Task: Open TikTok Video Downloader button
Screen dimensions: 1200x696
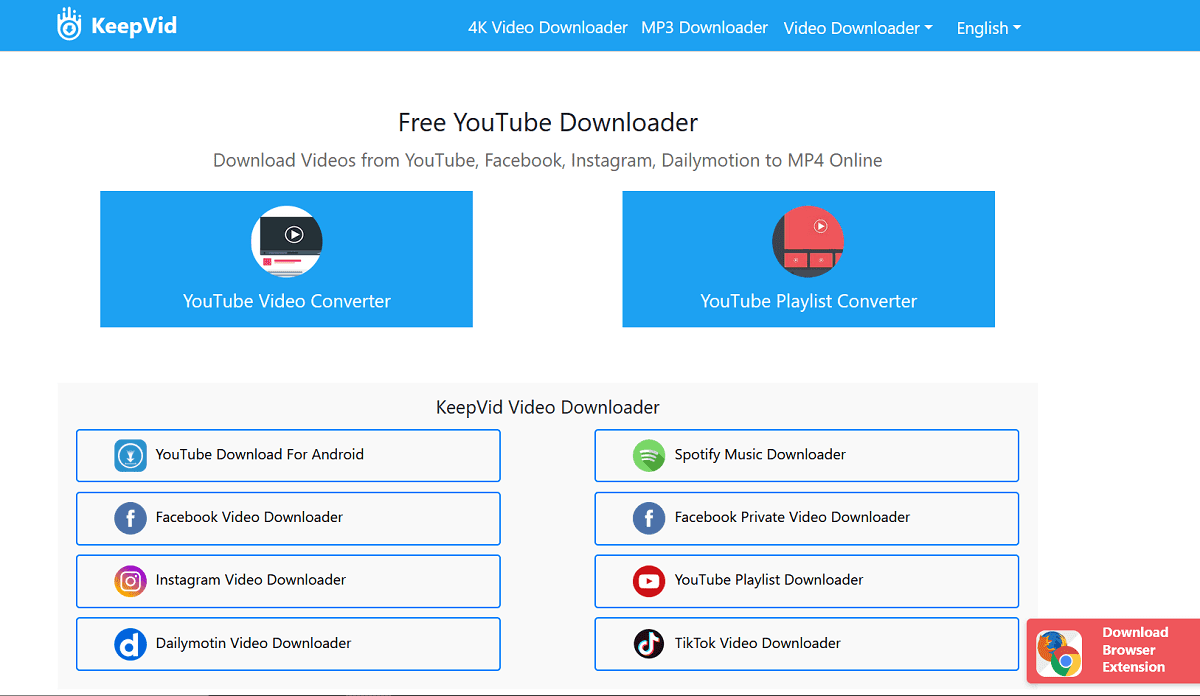Action: pyautogui.click(x=807, y=644)
